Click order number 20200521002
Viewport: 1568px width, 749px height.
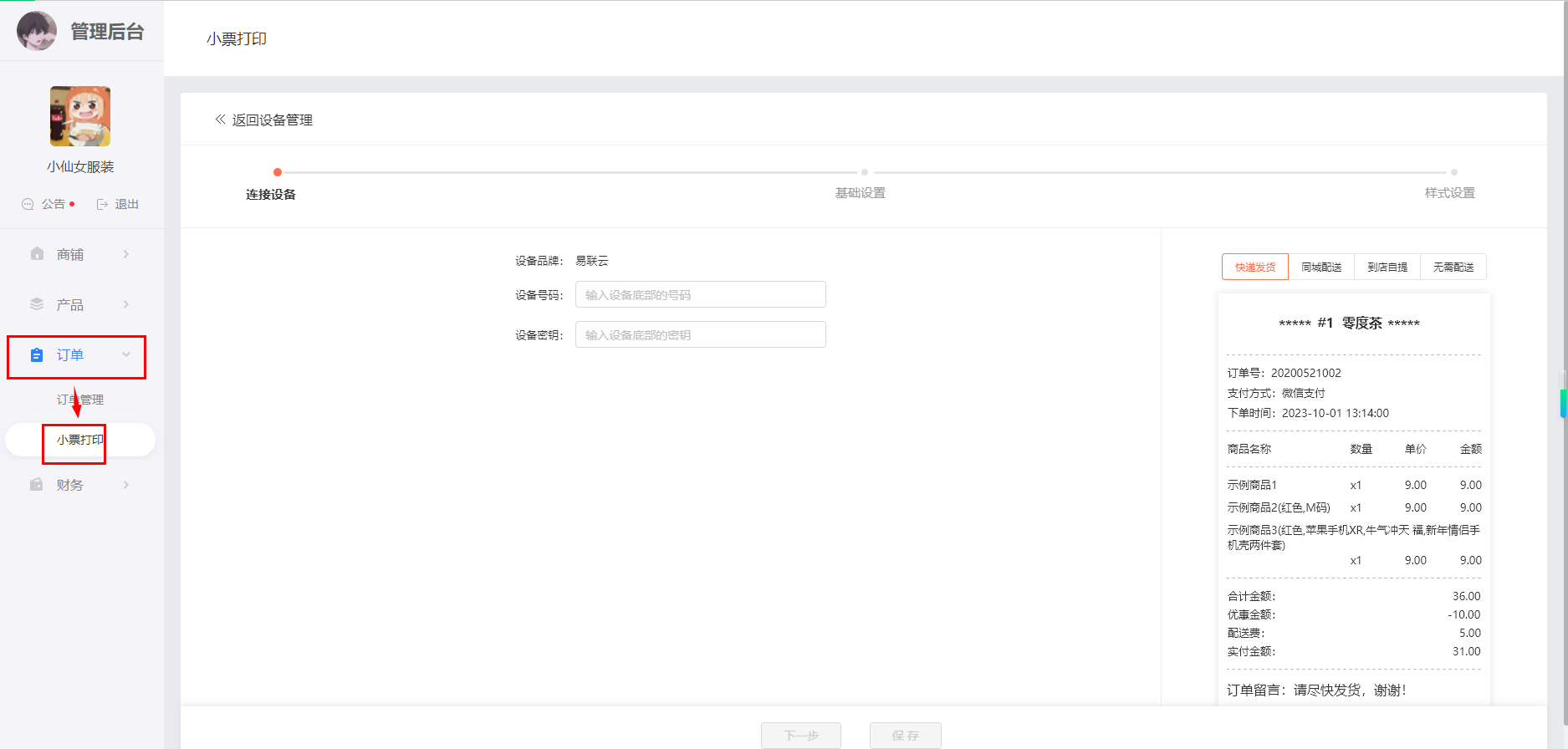coord(1306,373)
